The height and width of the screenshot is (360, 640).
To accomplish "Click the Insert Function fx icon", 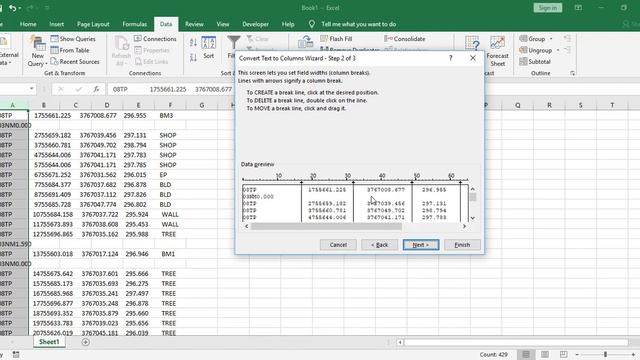I will tap(96, 89).
